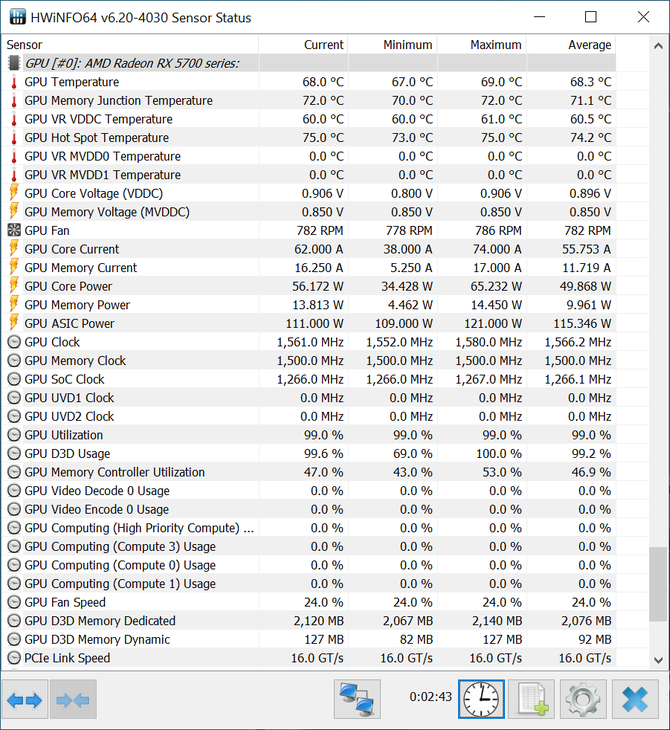Select the GPU Memory Clock row label
Viewport: 670px width, 730px height.
click(75, 361)
